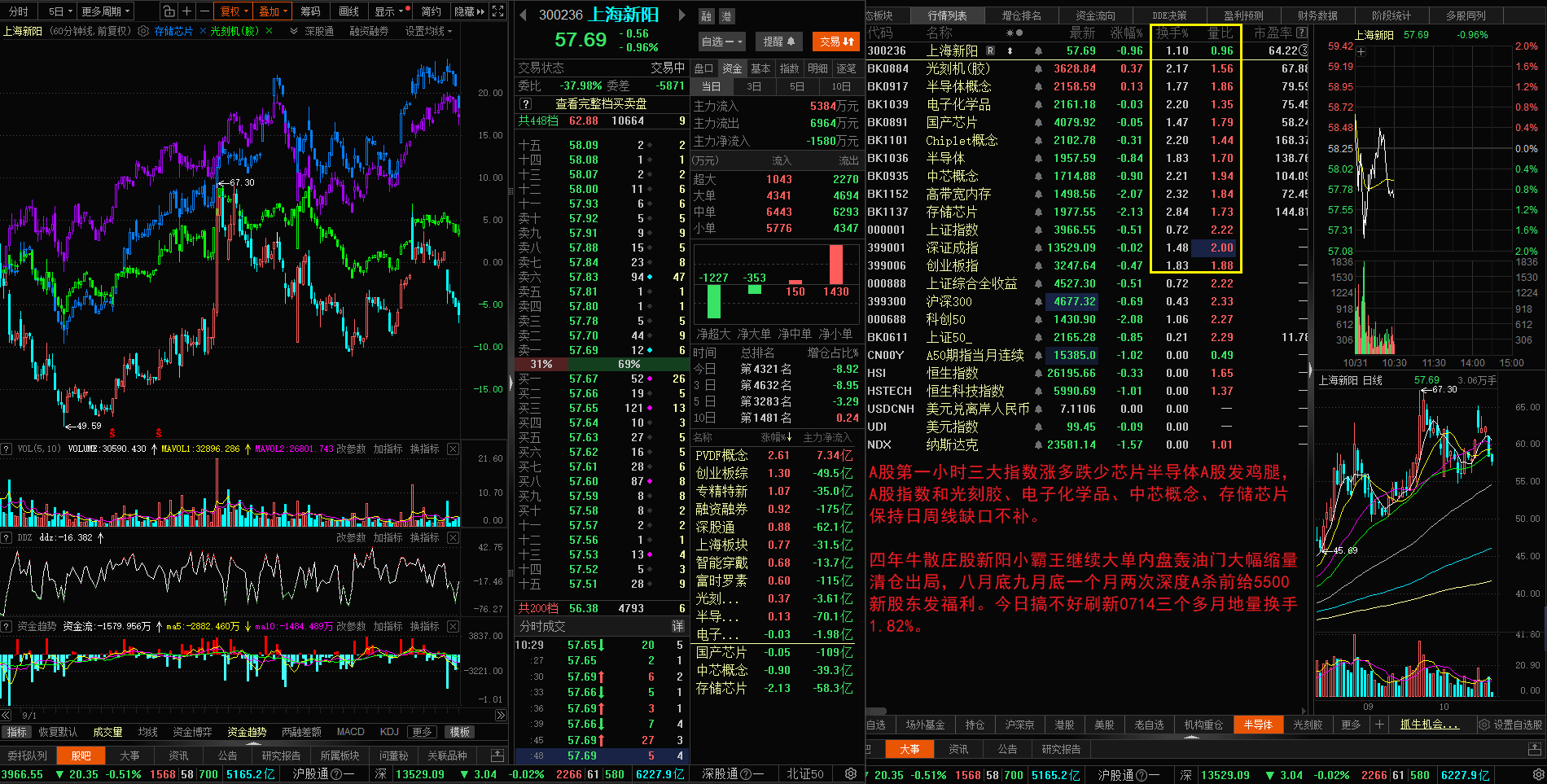Image resolution: width=1547 pixels, height=784 pixels.
Task: Open 查看完整档买卖盘 help question icon
Action: 526,103
